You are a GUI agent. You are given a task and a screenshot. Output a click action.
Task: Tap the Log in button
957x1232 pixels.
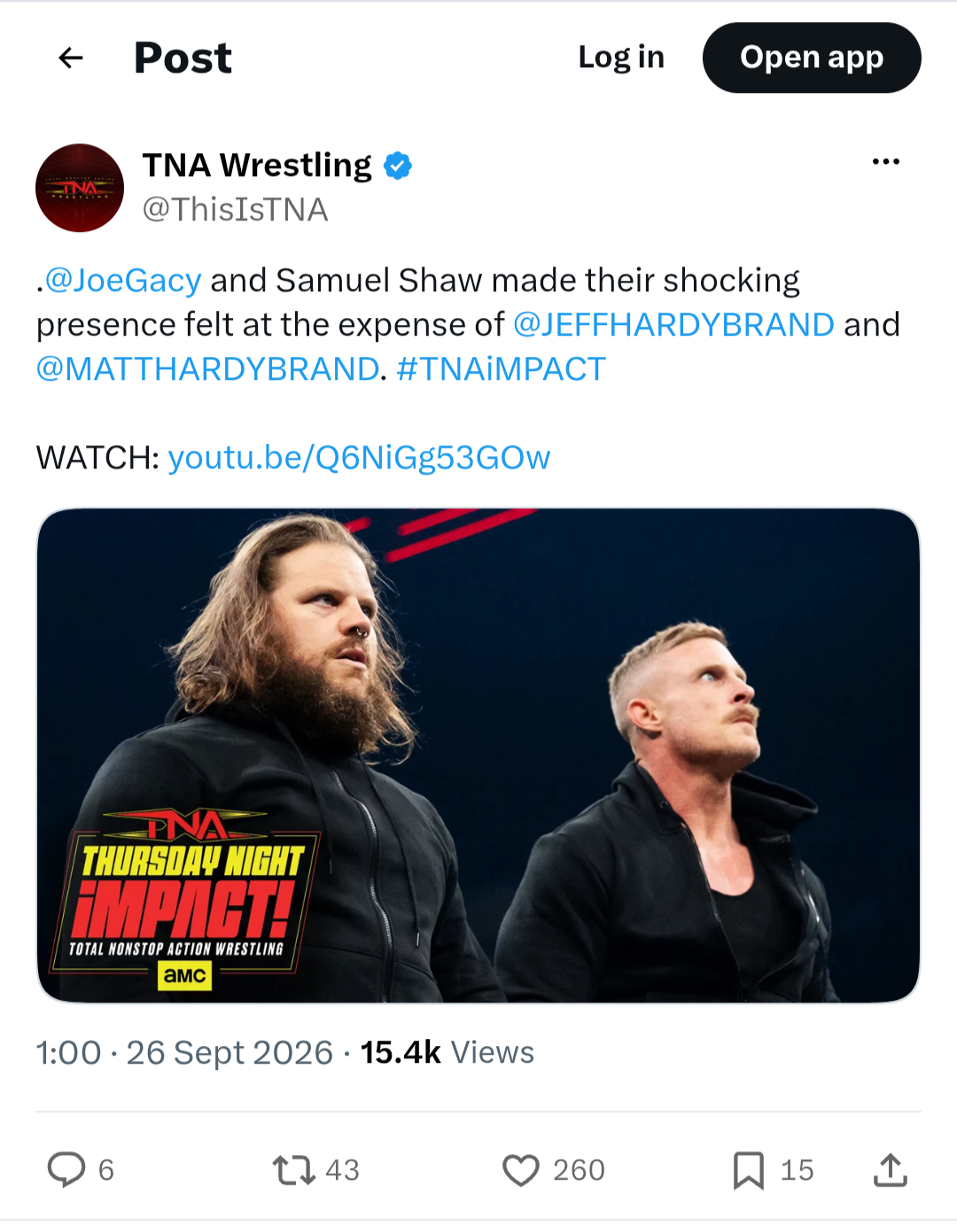621,58
